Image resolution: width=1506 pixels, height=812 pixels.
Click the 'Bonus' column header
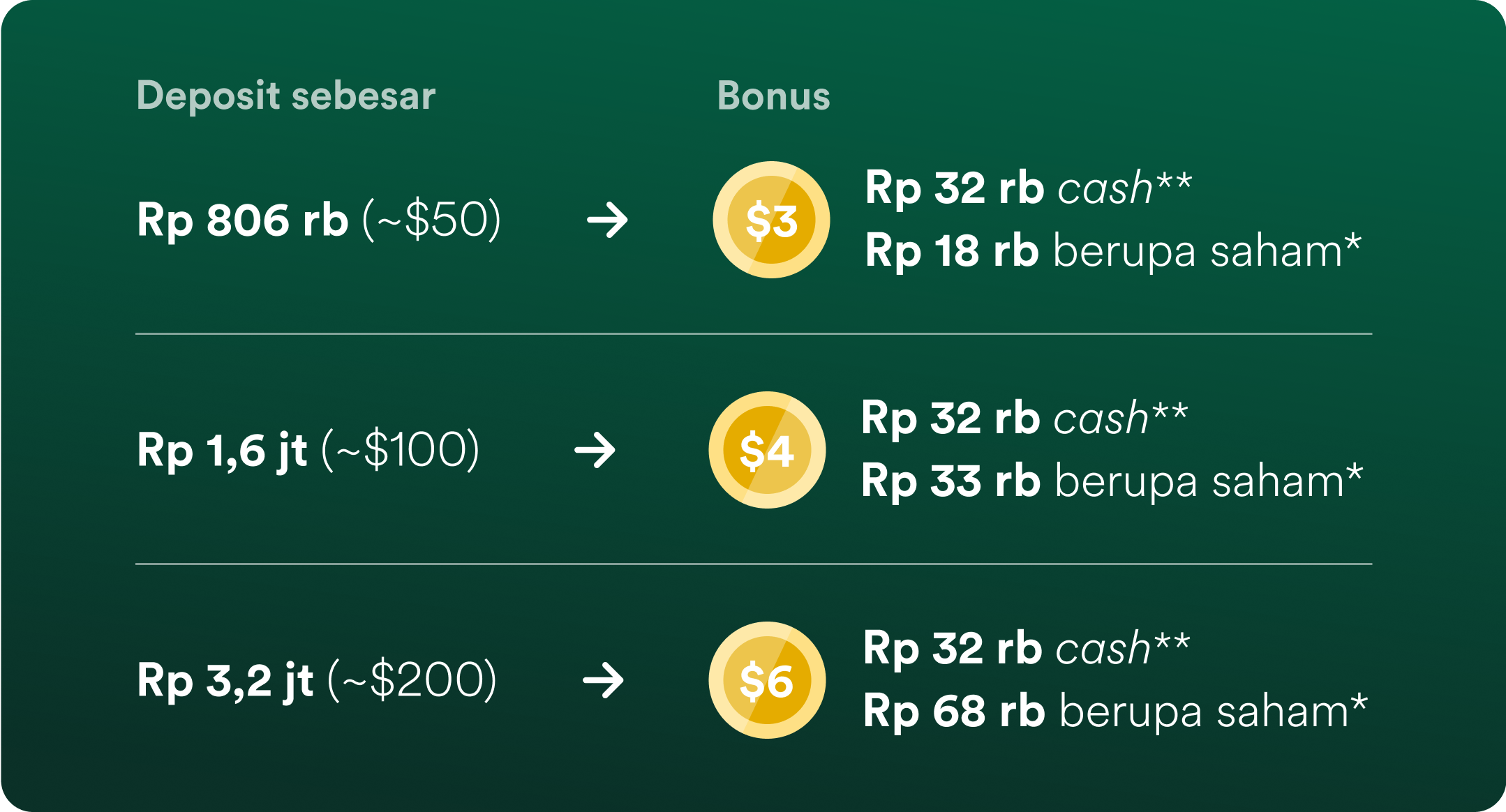774,96
